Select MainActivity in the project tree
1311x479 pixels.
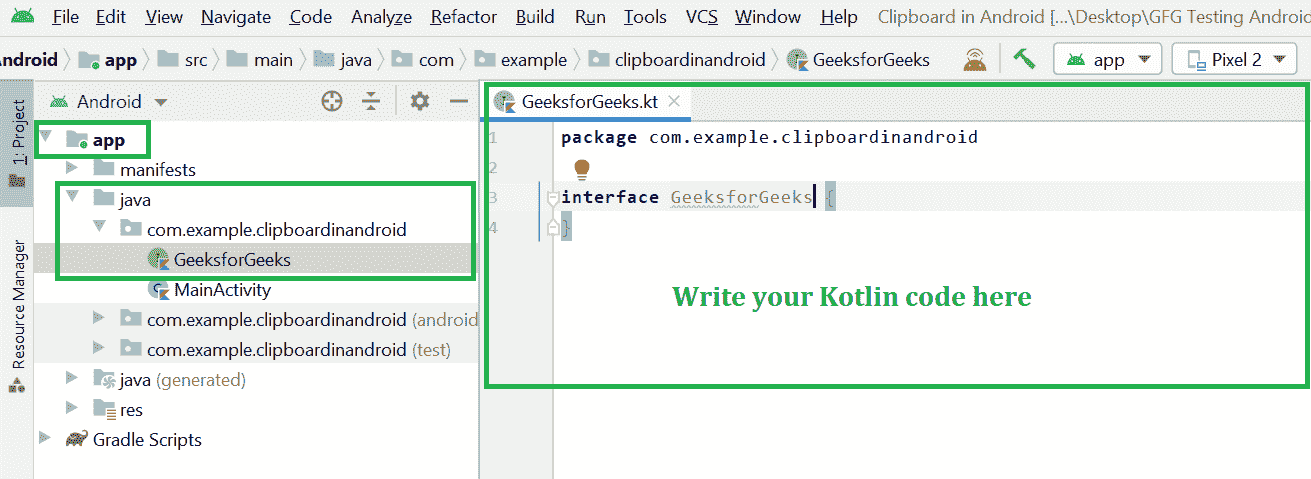click(x=222, y=290)
